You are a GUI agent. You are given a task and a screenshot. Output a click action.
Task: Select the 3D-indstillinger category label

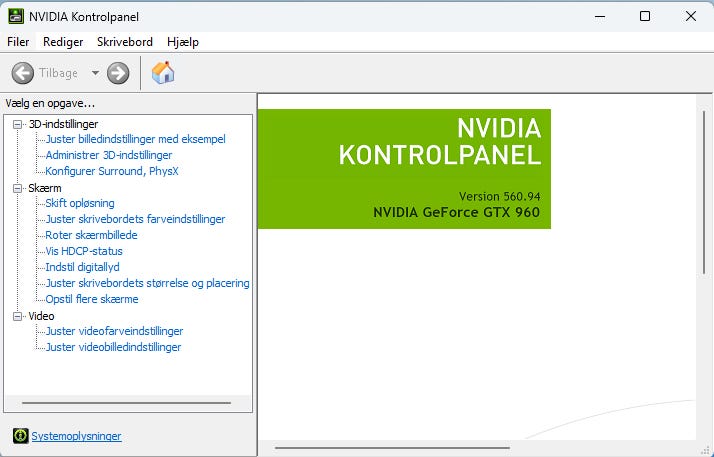coord(63,124)
